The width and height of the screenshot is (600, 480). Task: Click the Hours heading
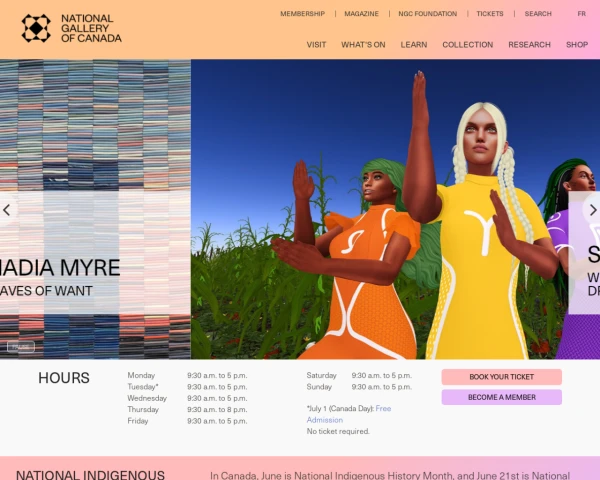point(64,378)
